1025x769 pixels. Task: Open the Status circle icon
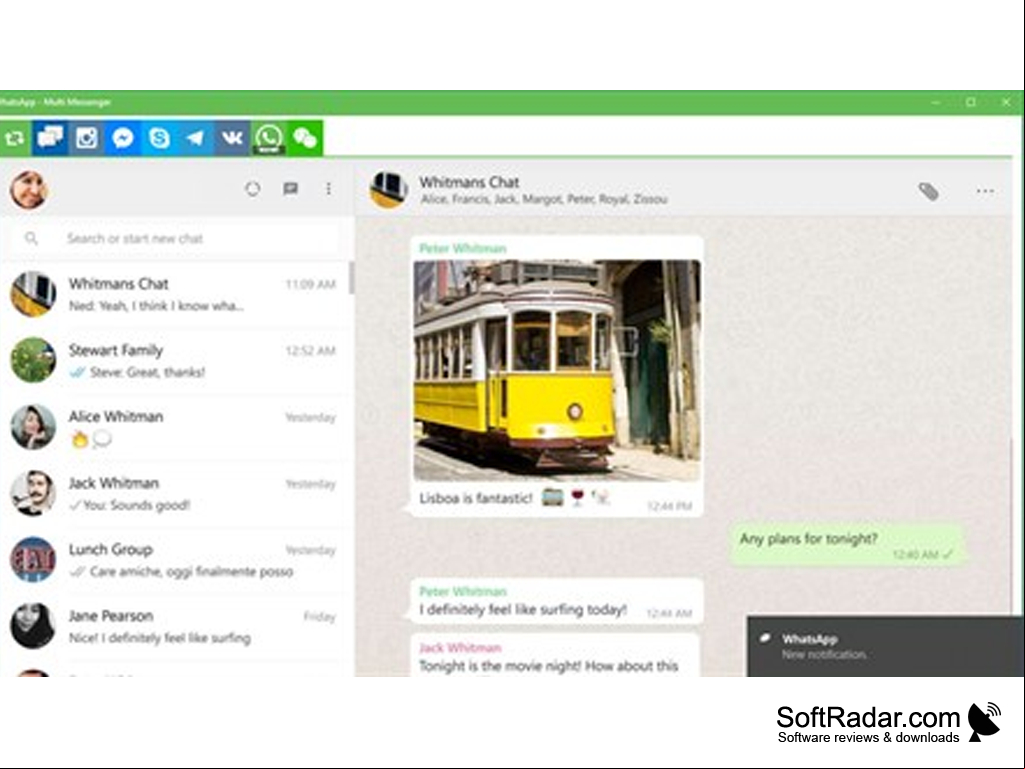pyautogui.click(x=252, y=189)
